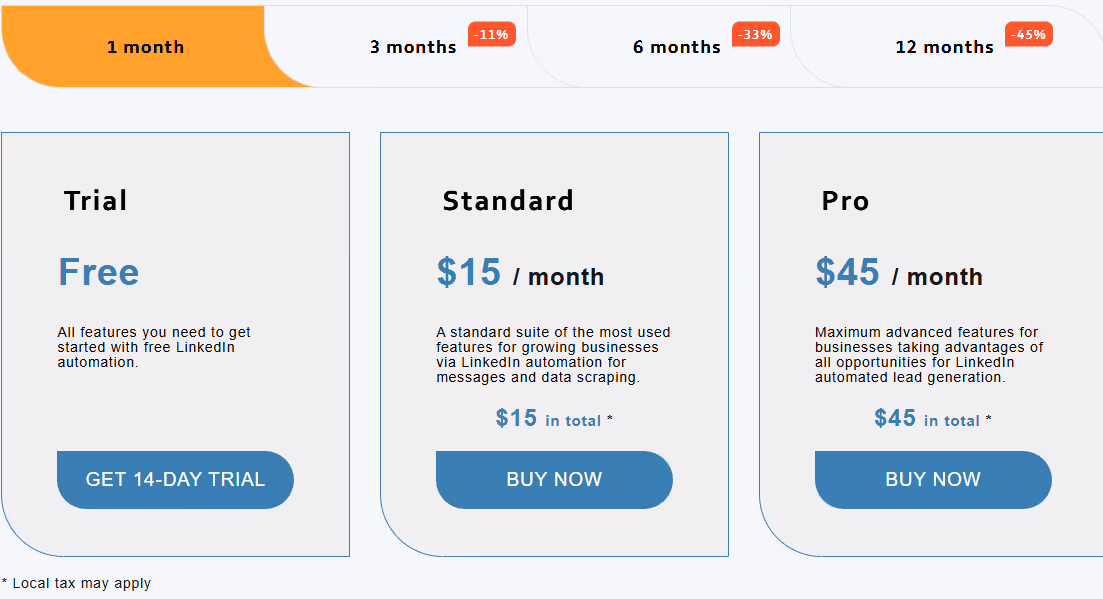Click the Trial plan title

pyautogui.click(x=95, y=201)
